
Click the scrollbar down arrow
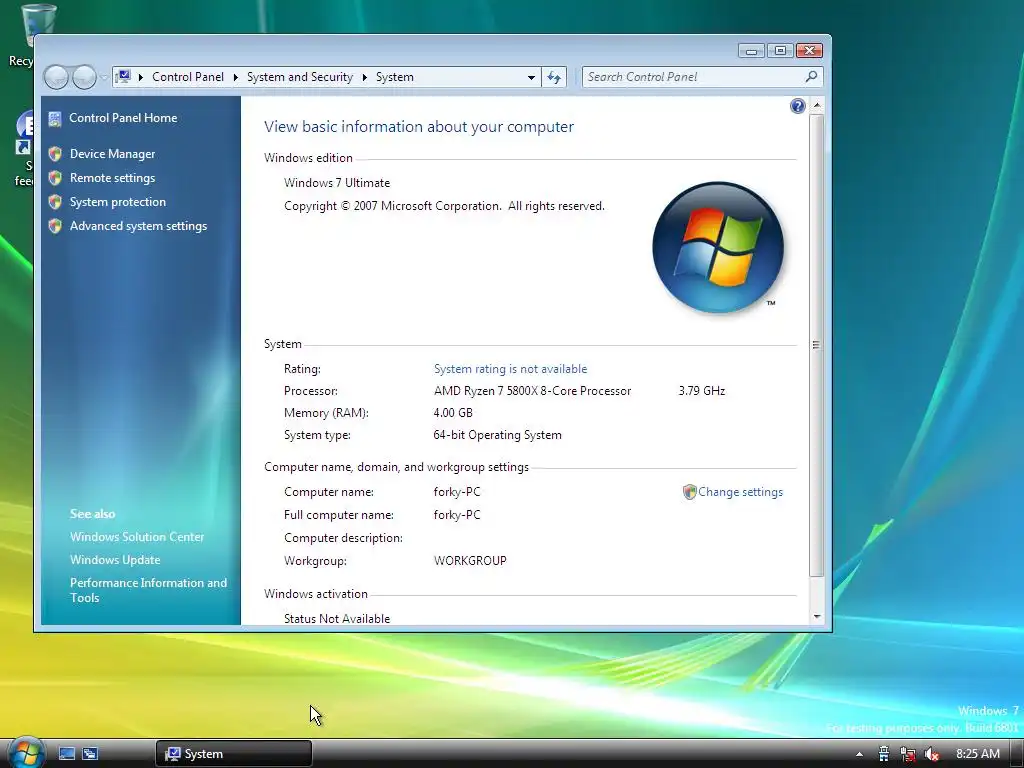click(816, 616)
